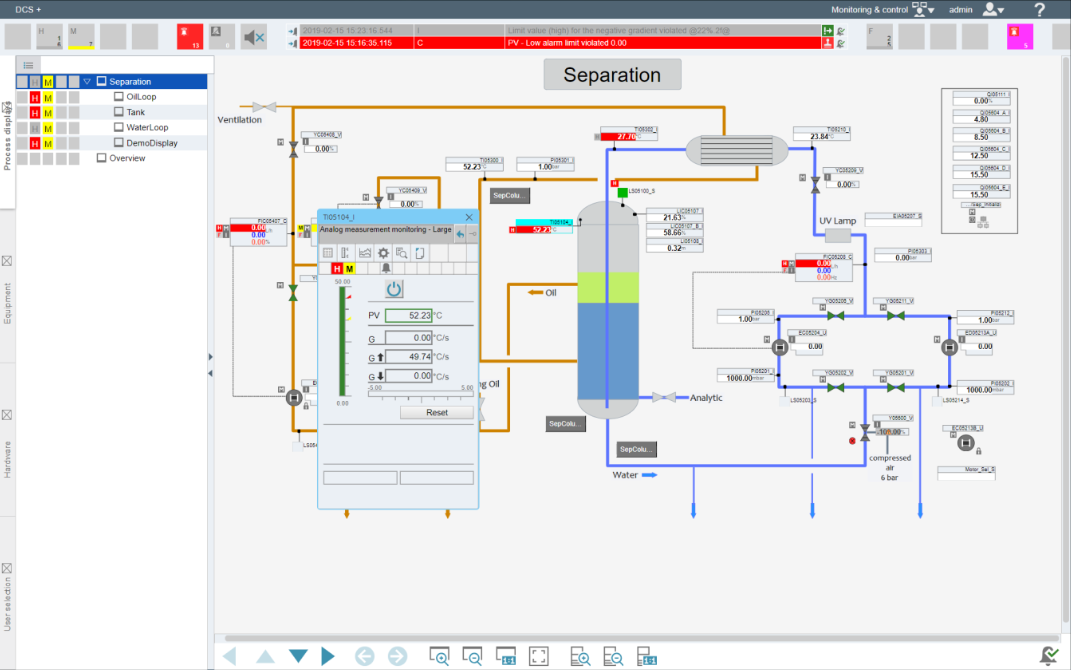The width and height of the screenshot is (1071, 670).
Task: Click the PV value field 52.23
Action: tap(408, 315)
